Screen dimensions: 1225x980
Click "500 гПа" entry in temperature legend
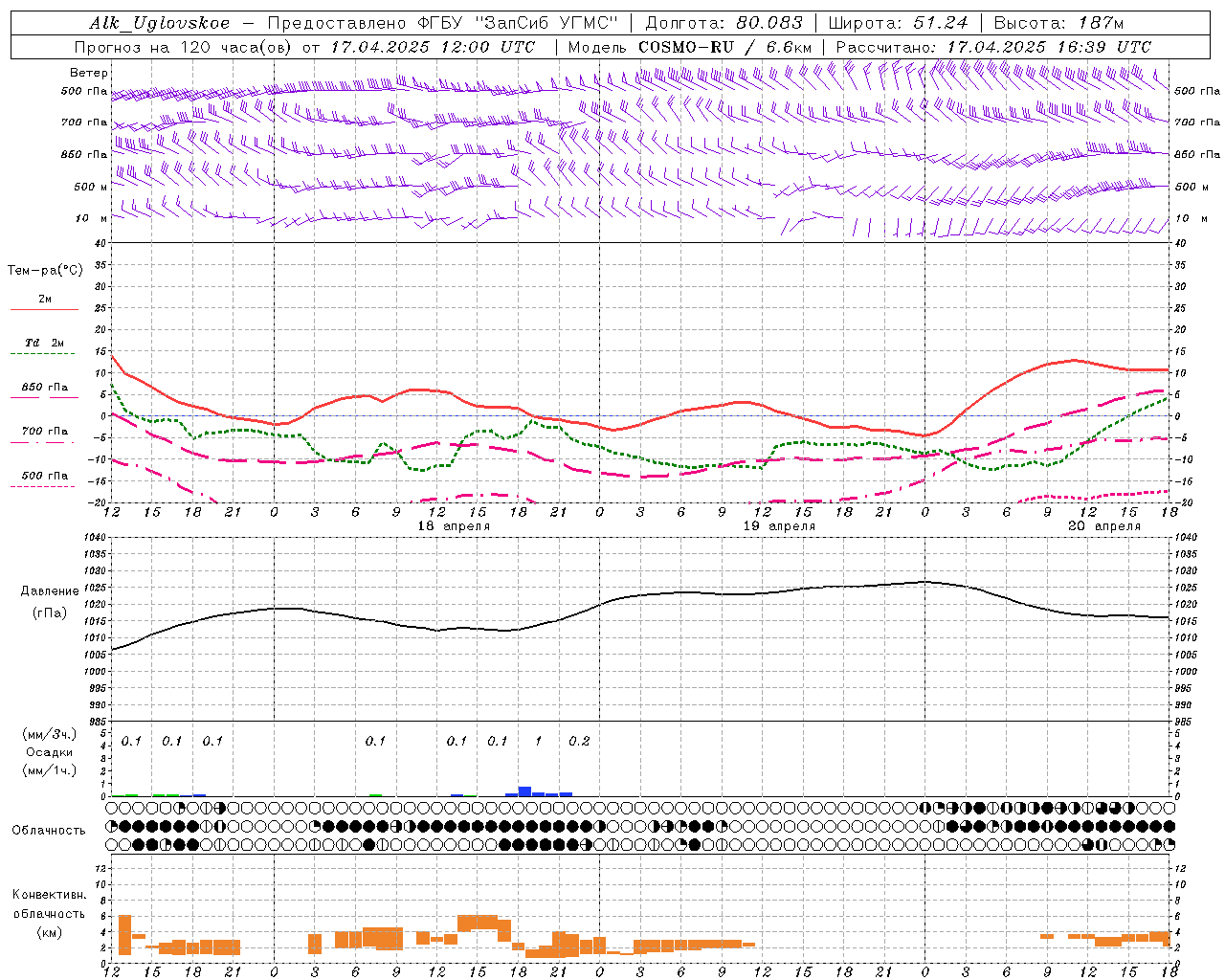45,476
